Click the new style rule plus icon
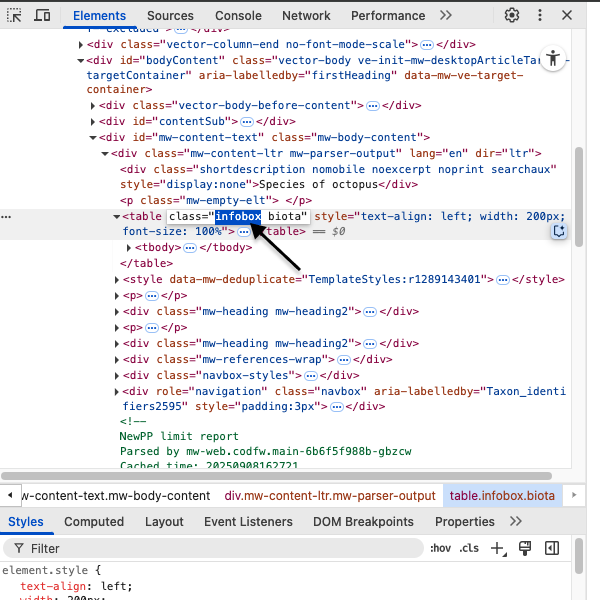This screenshot has height=600, width=600. (x=499, y=548)
